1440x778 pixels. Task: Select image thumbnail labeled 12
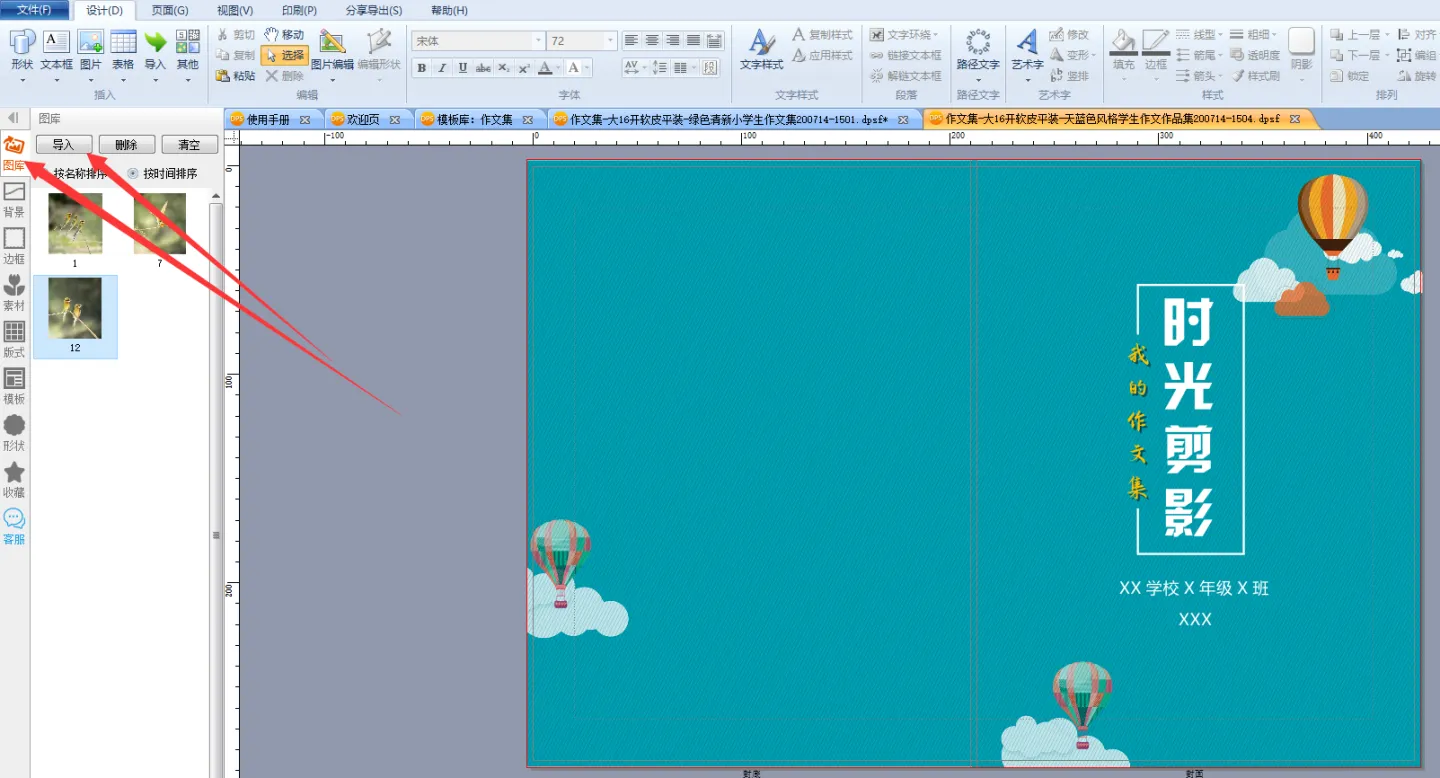[x=75, y=317]
